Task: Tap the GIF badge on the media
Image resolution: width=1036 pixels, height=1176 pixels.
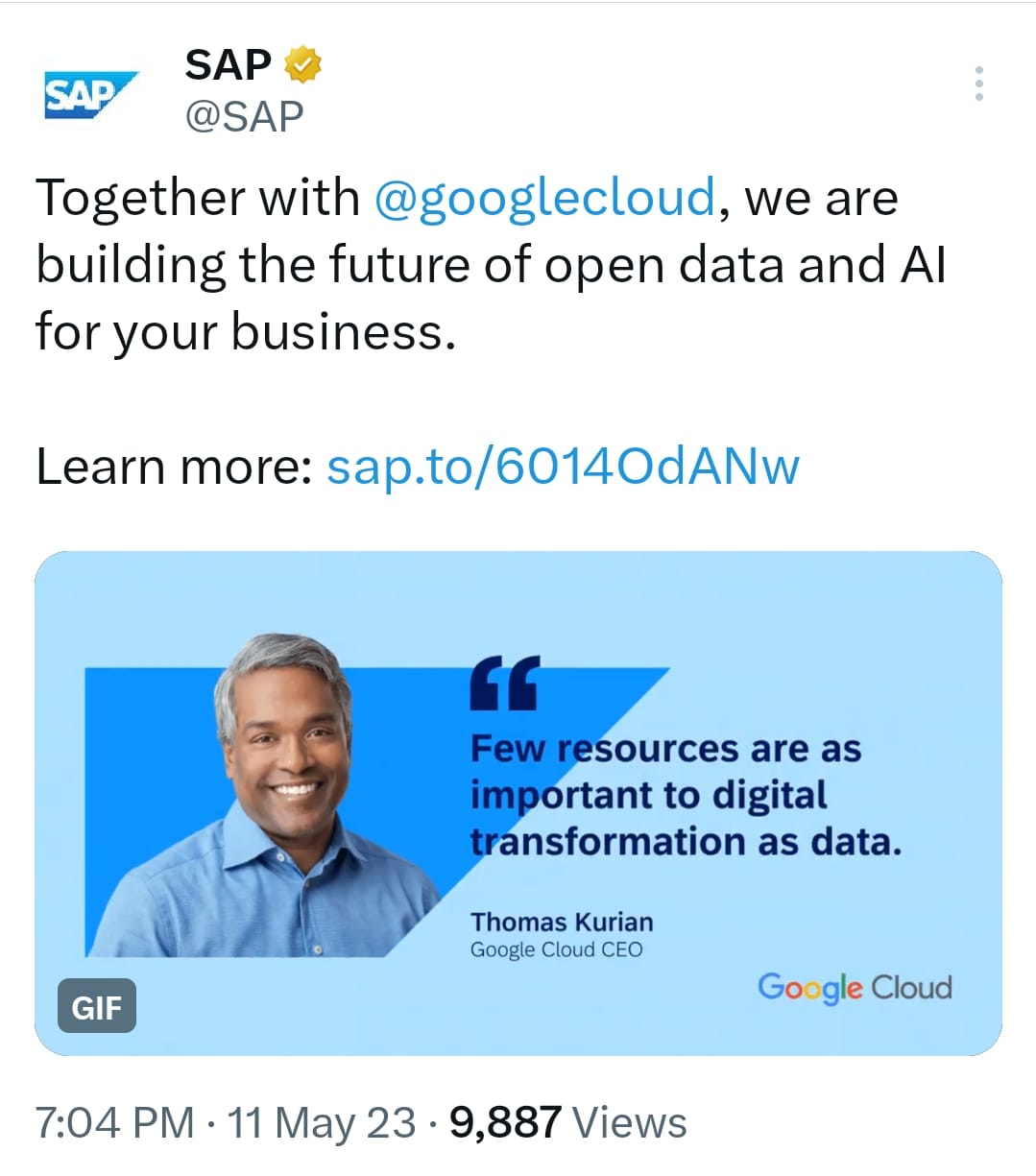Action: click(97, 1007)
